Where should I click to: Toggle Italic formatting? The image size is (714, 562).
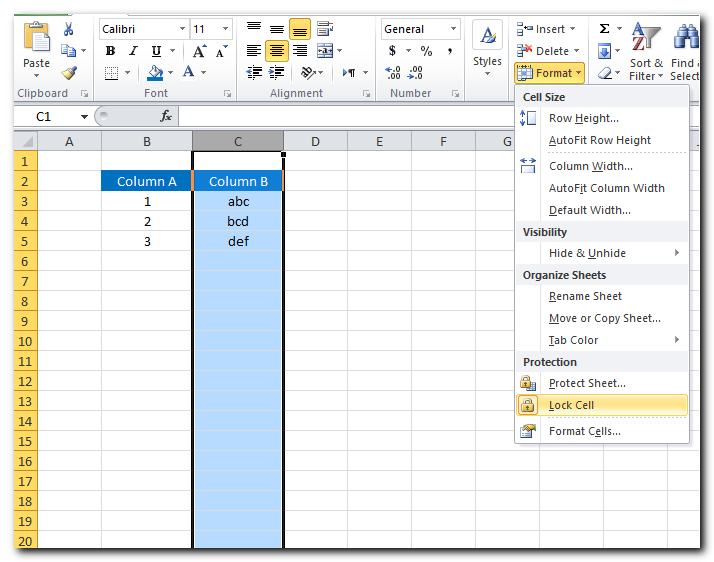pos(133,51)
